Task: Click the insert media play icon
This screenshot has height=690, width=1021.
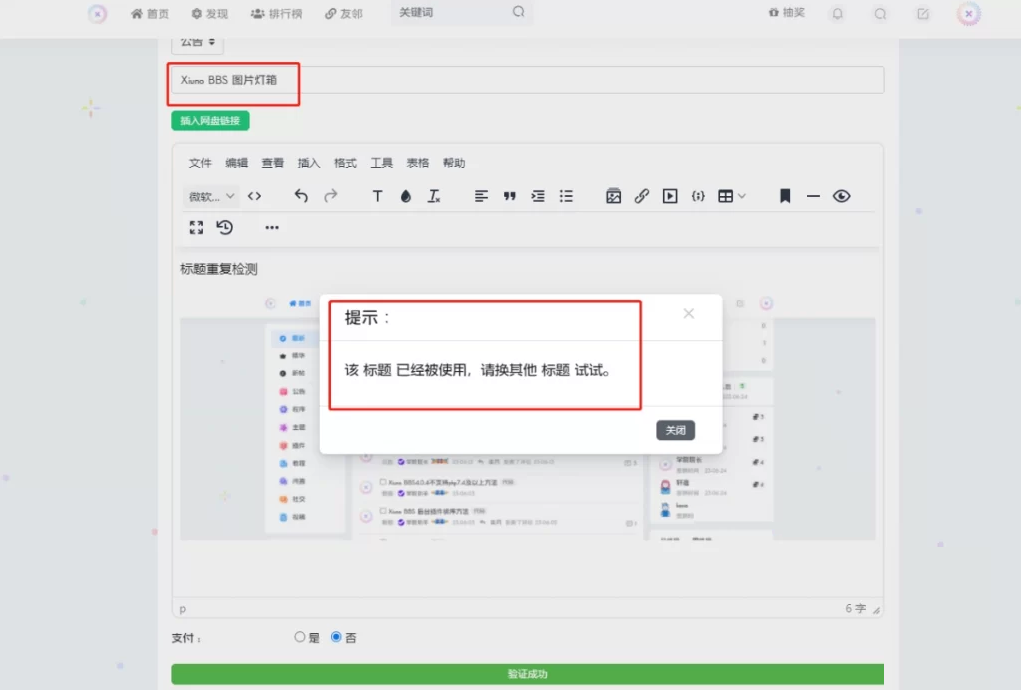Action: point(670,196)
